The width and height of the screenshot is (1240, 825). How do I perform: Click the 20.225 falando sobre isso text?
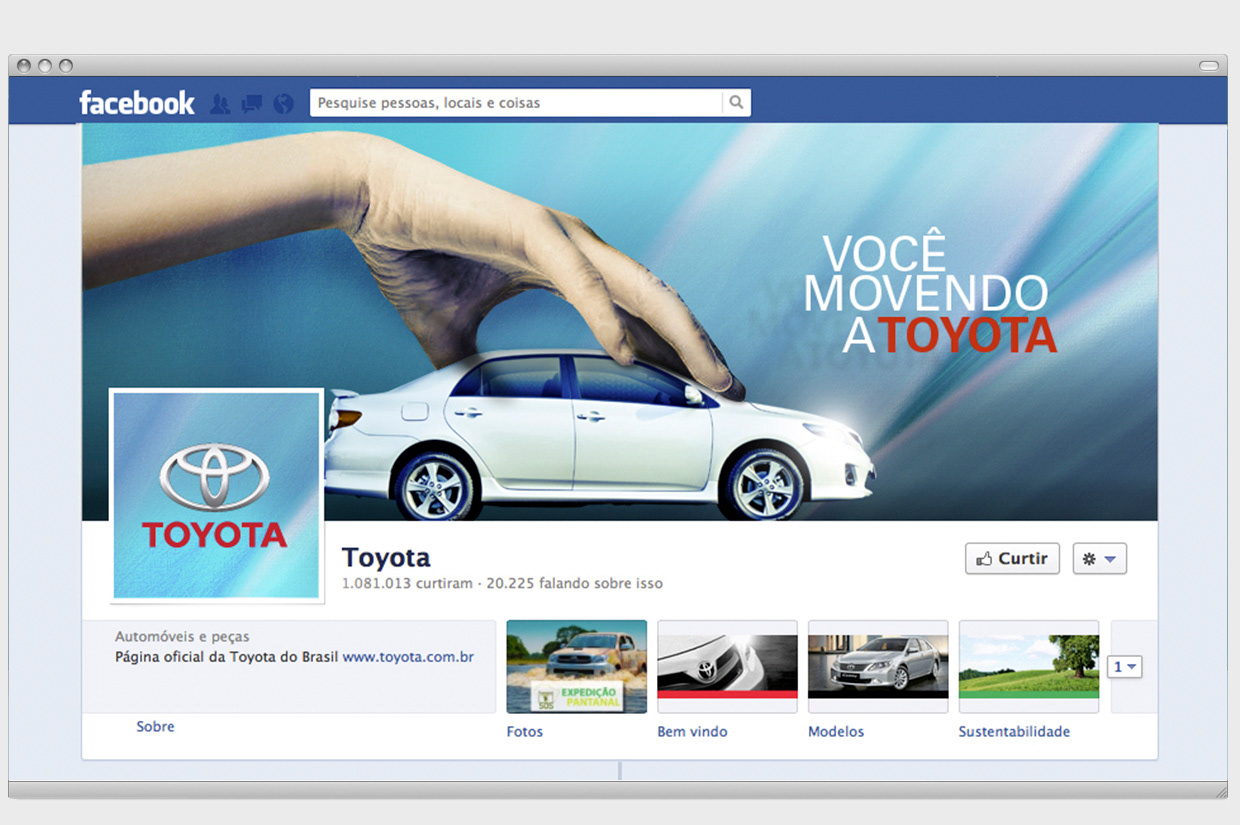point(574,583)
